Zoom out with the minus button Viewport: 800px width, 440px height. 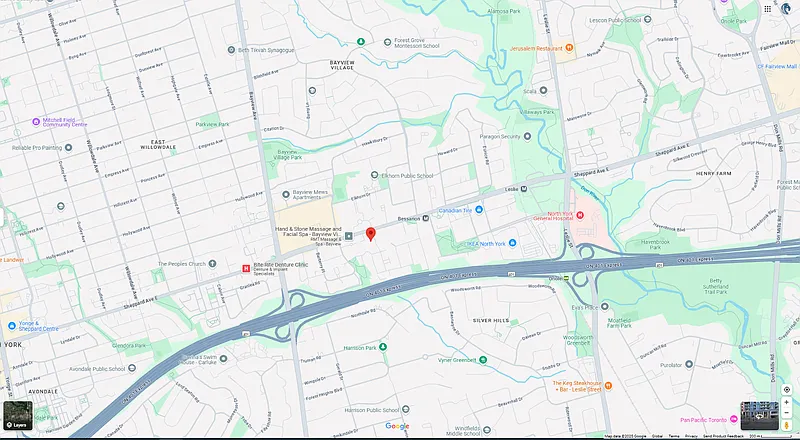pos(787,412)
